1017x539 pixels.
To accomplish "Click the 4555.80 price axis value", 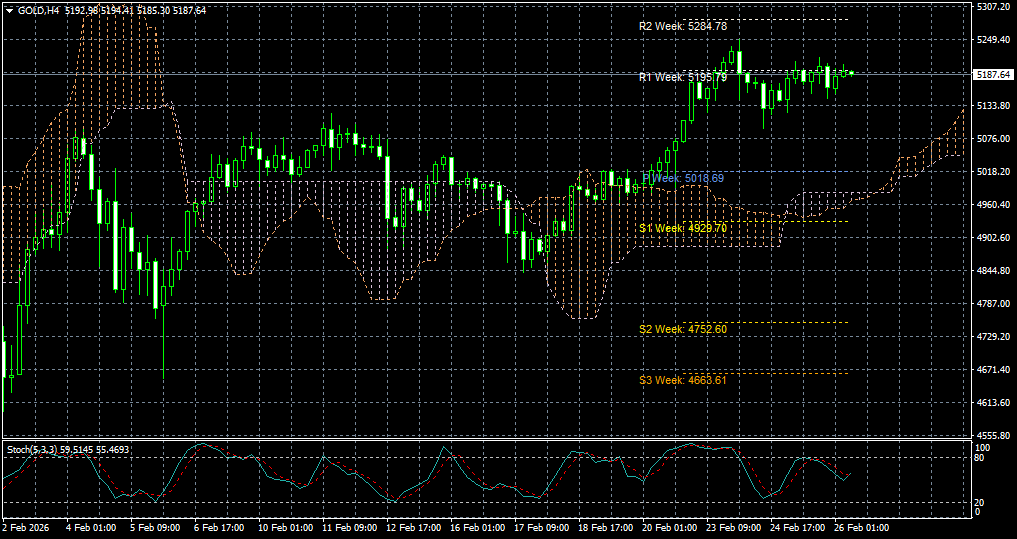I will pyautogui.click(x=993, y=436).
